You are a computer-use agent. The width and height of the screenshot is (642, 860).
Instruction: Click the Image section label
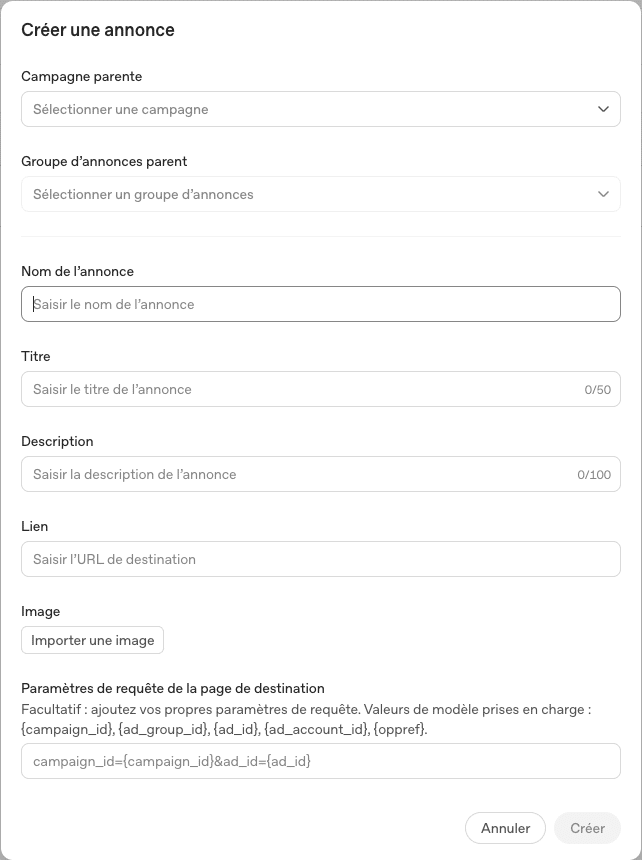click(41, 612)
